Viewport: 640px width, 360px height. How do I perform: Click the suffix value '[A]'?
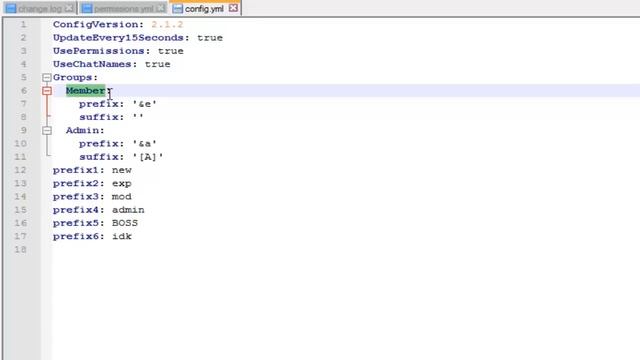(x=148, y=157)
